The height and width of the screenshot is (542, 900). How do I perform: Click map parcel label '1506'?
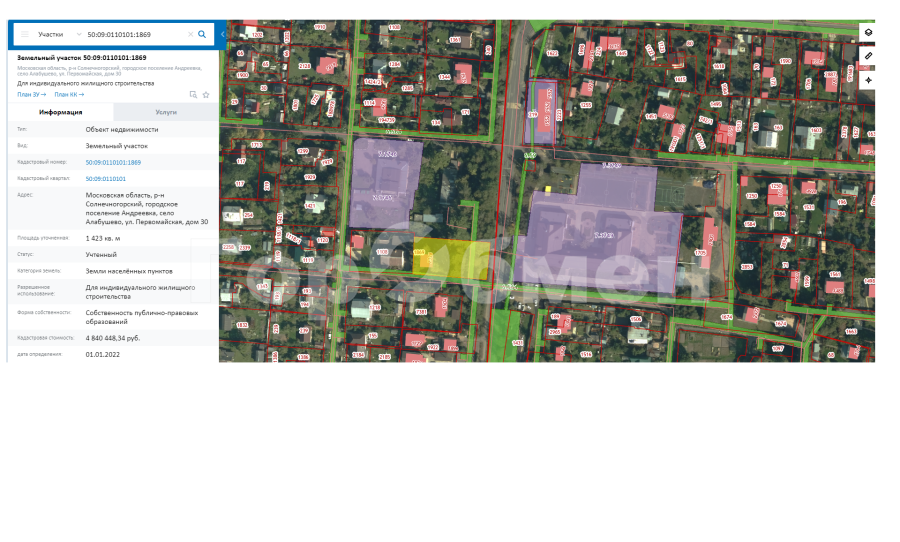coord(635,319)
